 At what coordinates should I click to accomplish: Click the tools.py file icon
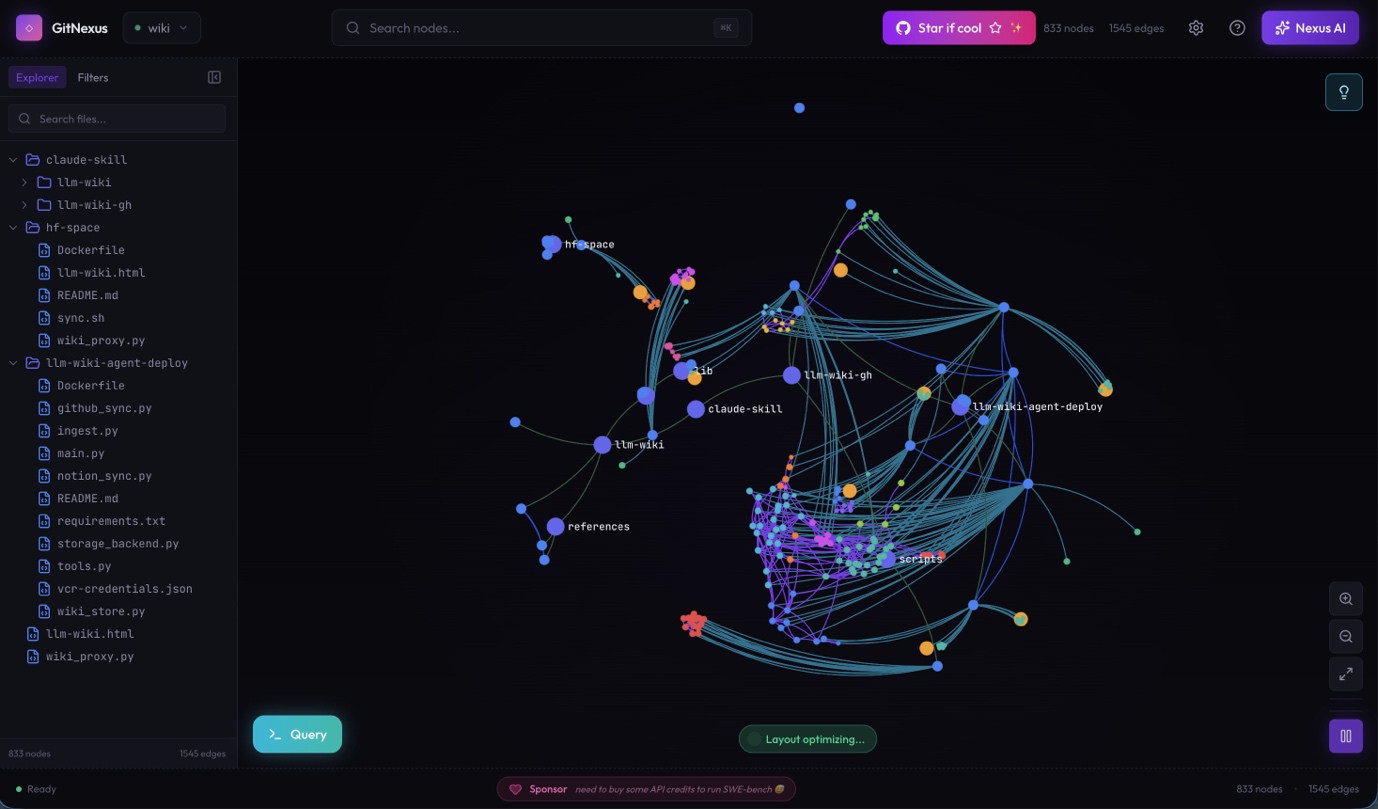point(44,566)
